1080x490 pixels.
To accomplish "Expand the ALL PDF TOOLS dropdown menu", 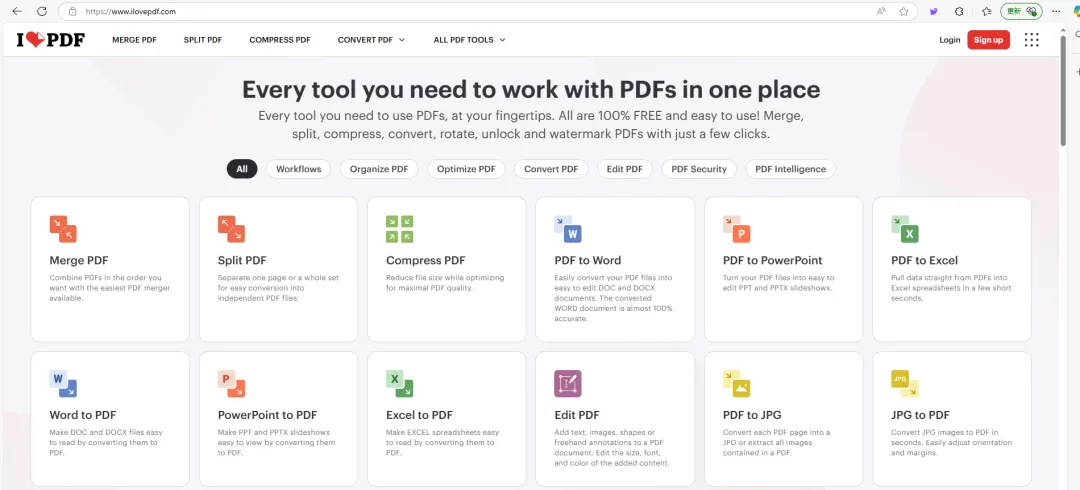I will pos(469,40).
